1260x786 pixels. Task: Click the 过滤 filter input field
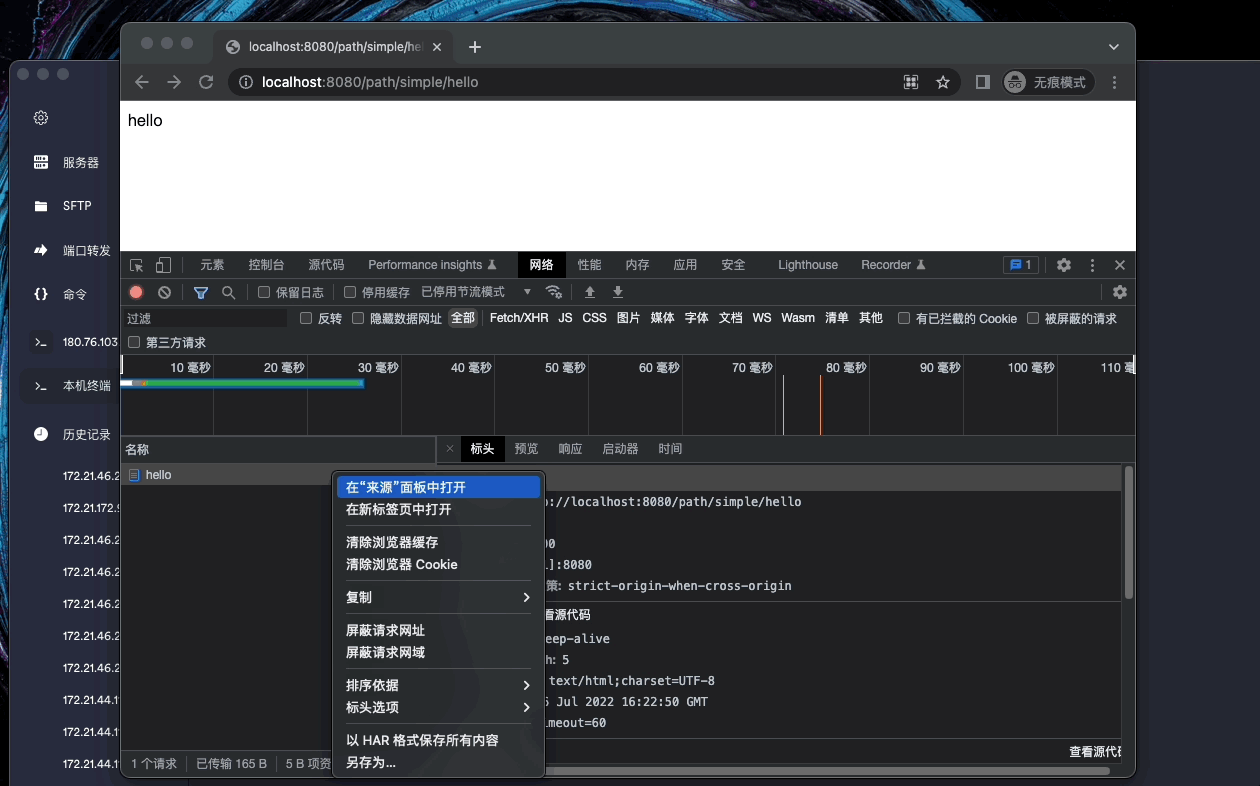point(205,318)
